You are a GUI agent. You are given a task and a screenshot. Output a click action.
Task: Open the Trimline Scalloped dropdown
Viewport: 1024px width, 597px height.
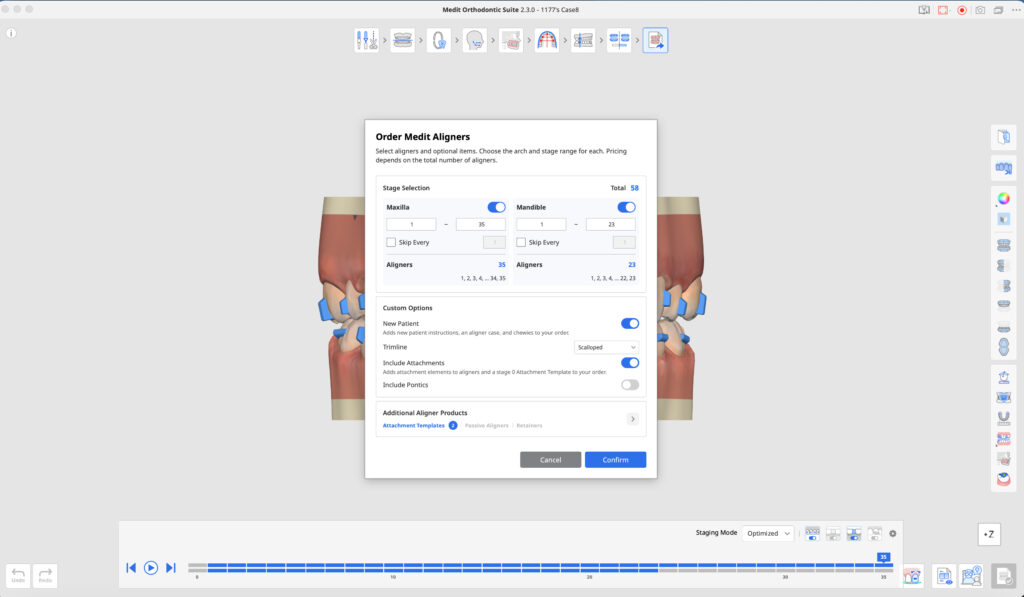(x=606, y=347)
